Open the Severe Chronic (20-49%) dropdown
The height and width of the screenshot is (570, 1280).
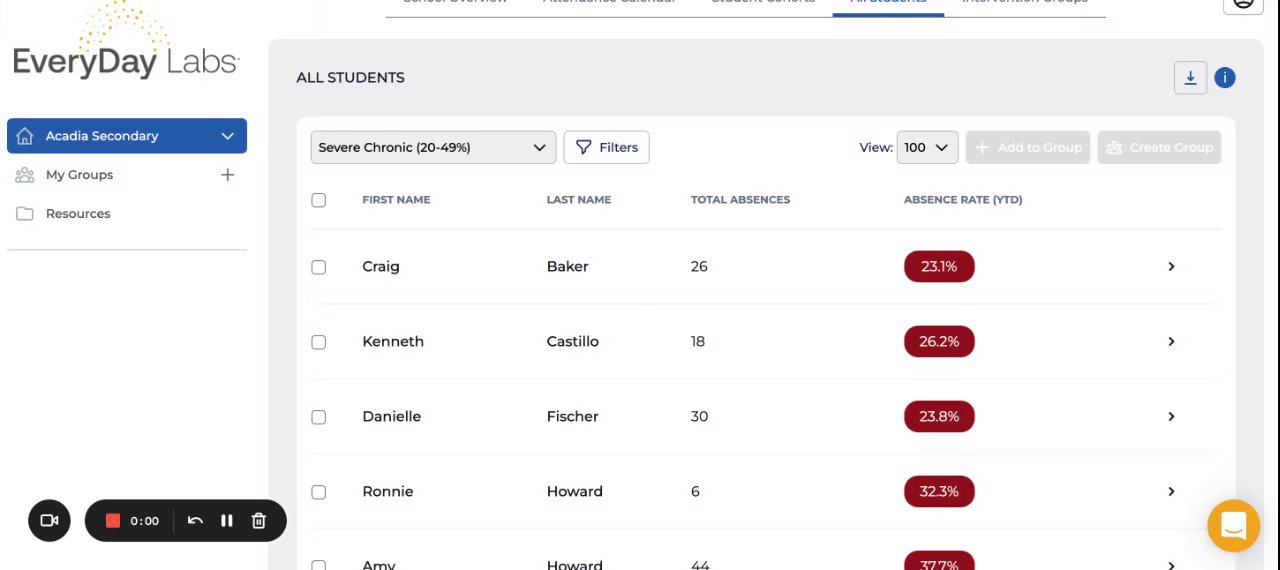pyautogui.click(x=432, y=147)
